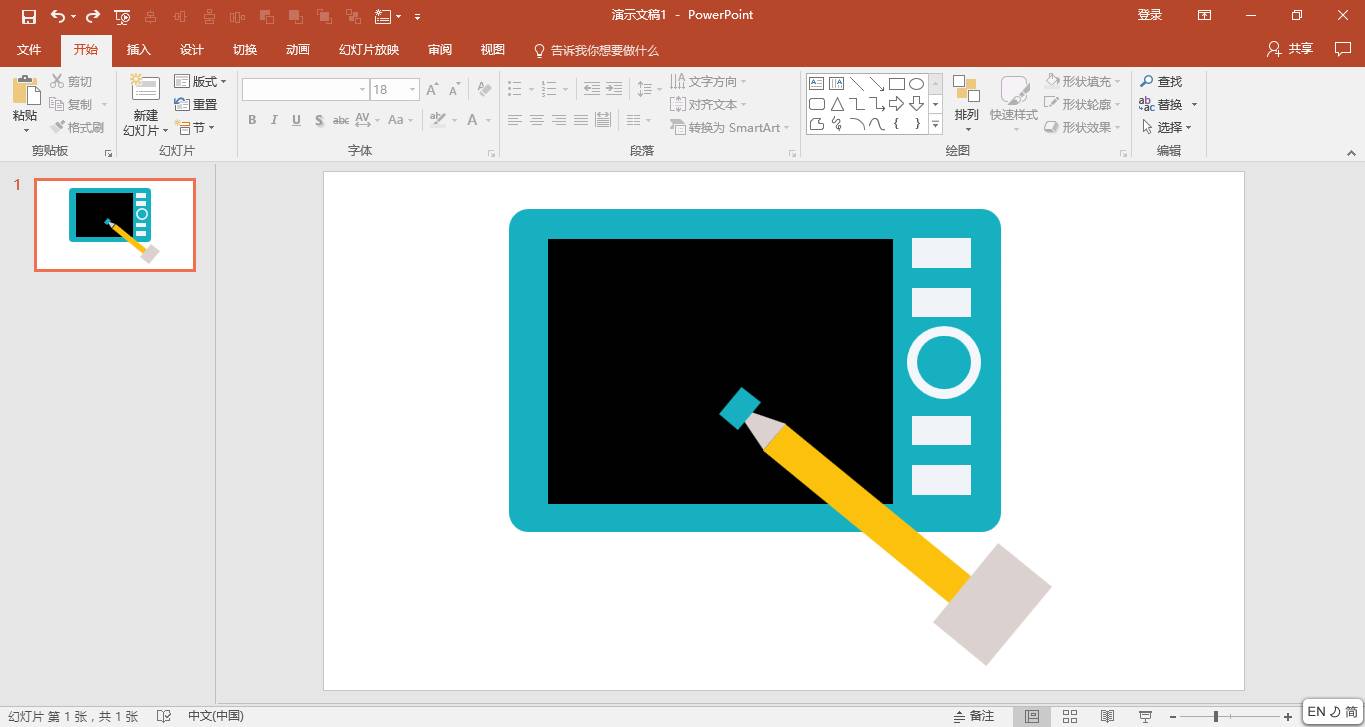Choose the down arrow shape in gallery

click(x=916, y=104)
